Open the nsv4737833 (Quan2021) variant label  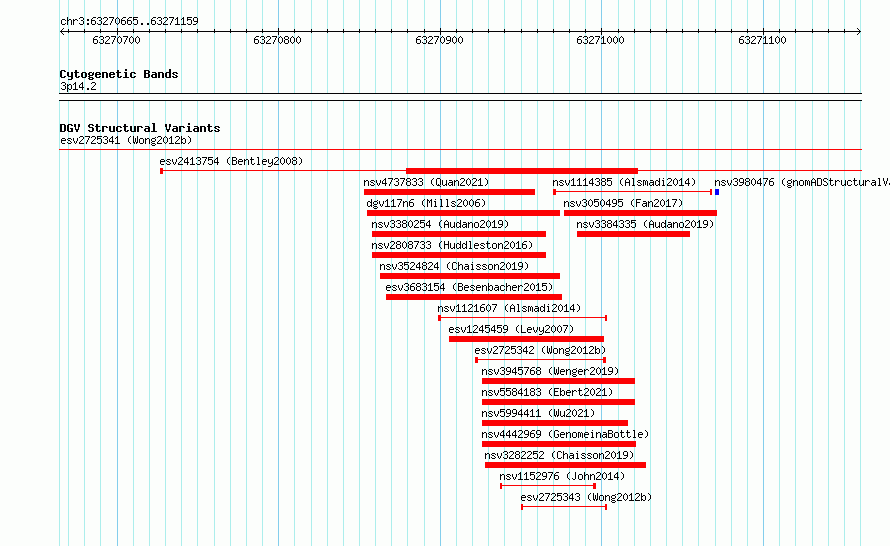[x=426, y=182]
